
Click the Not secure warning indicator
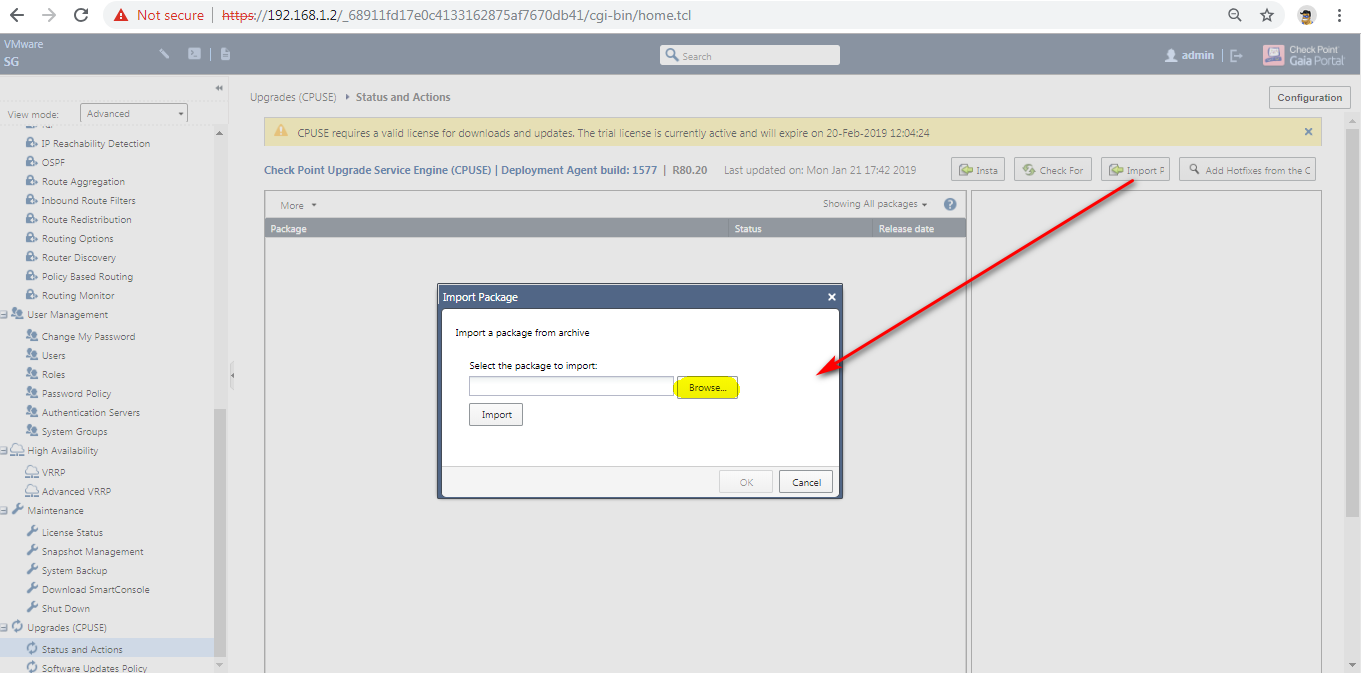(x=159, y=15)
